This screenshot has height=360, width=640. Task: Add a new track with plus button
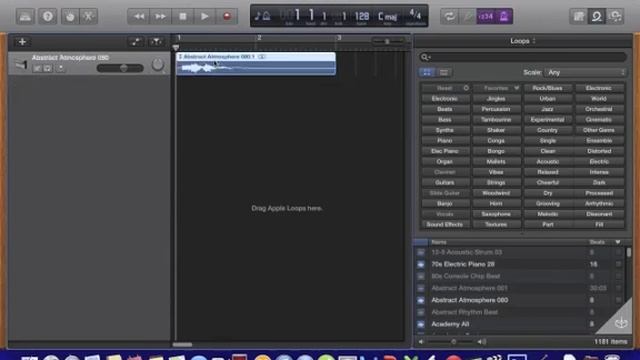coord(22,42)
